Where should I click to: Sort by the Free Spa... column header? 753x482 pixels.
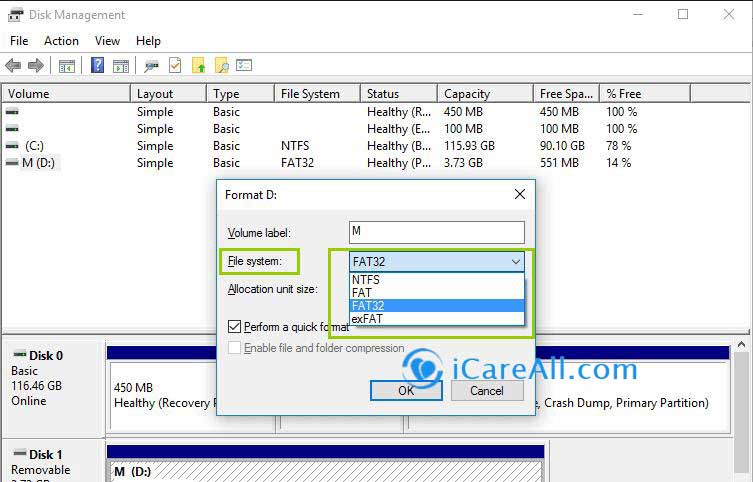(567, 94)
